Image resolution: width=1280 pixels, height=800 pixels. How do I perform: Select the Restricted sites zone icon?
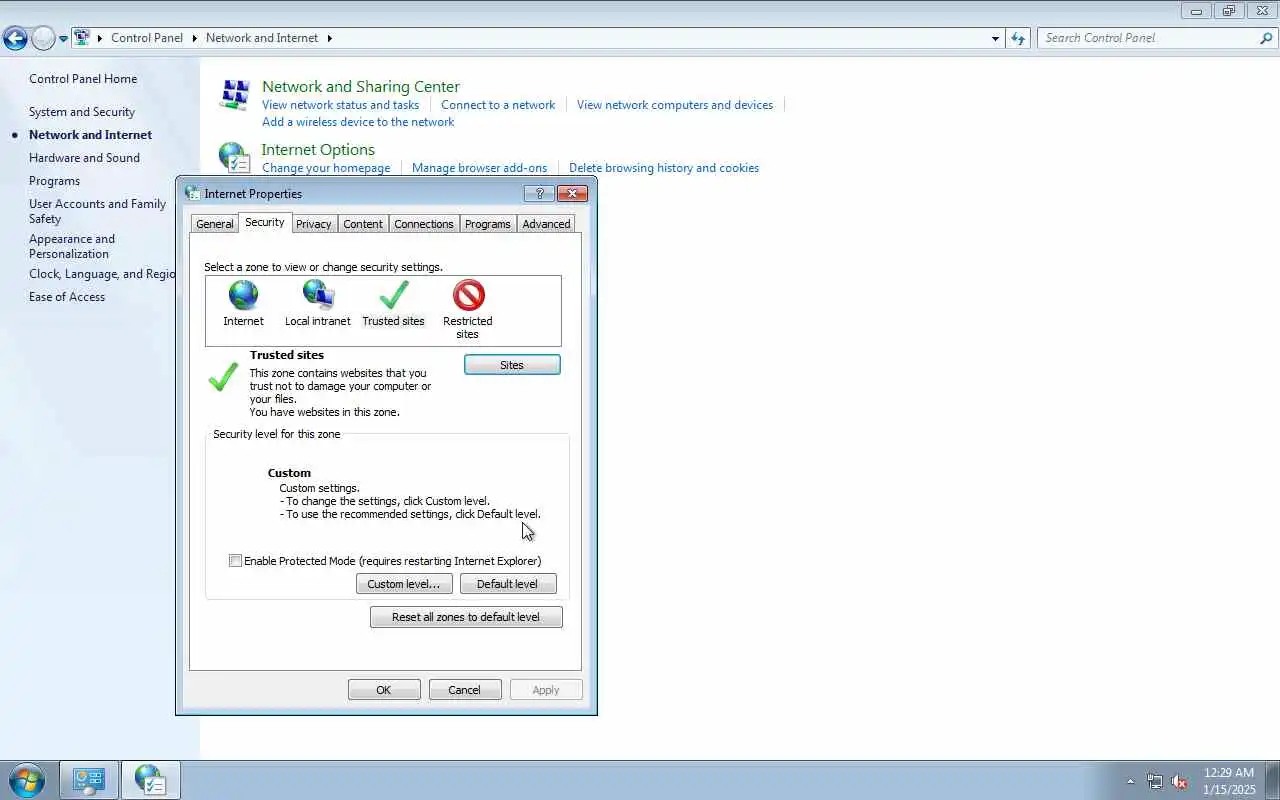pyautogui.click(x=468, y=295)
